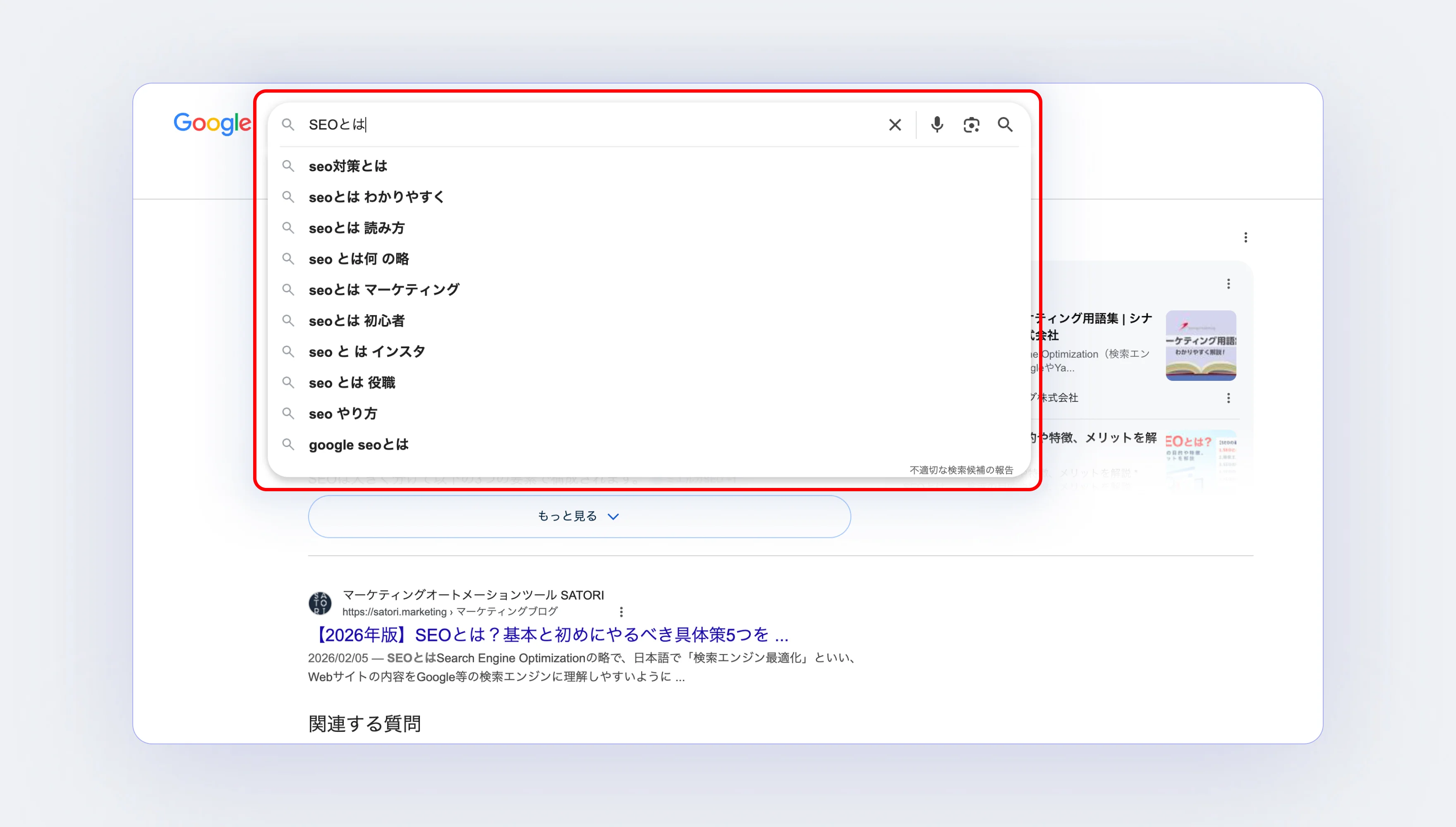
Task: Select suggestion "seoとは 読み方"
Action: pos(649,228)
